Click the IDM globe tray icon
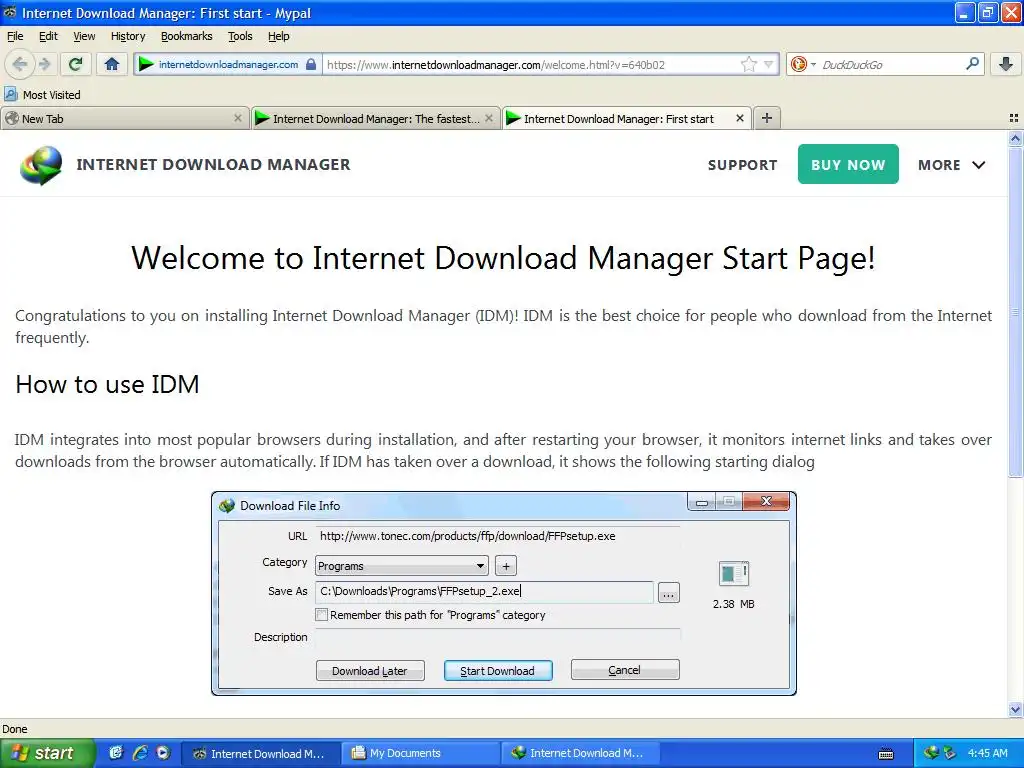This screenshot has width=1024, height=768. pyautogui.click(x=931, y=753)
